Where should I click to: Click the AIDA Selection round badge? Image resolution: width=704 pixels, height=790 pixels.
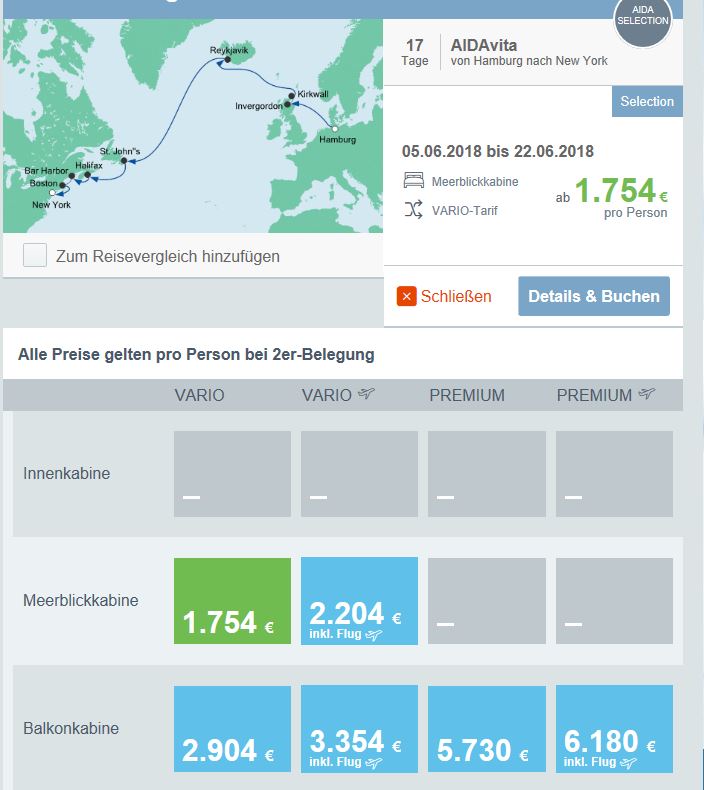[642, 20]
